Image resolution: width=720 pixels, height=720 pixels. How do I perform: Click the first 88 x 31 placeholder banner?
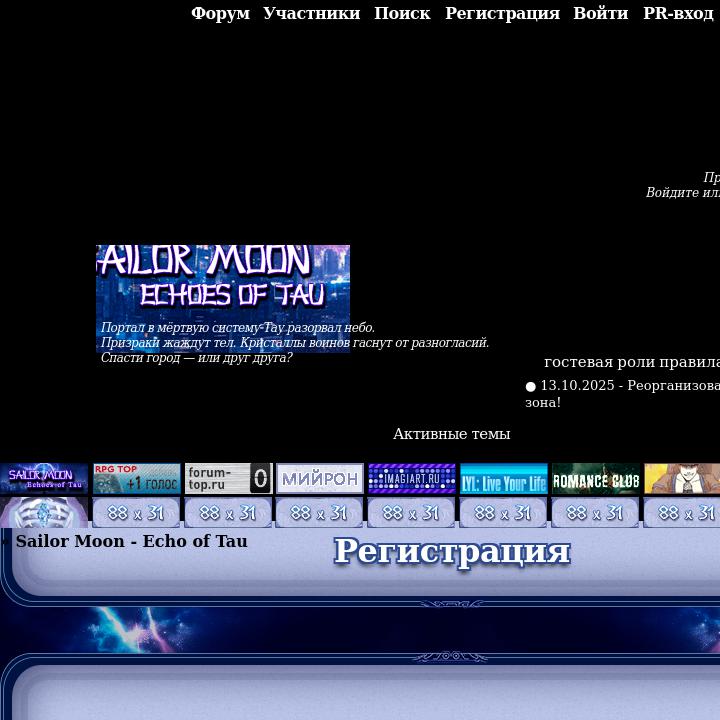coord(136,513)
